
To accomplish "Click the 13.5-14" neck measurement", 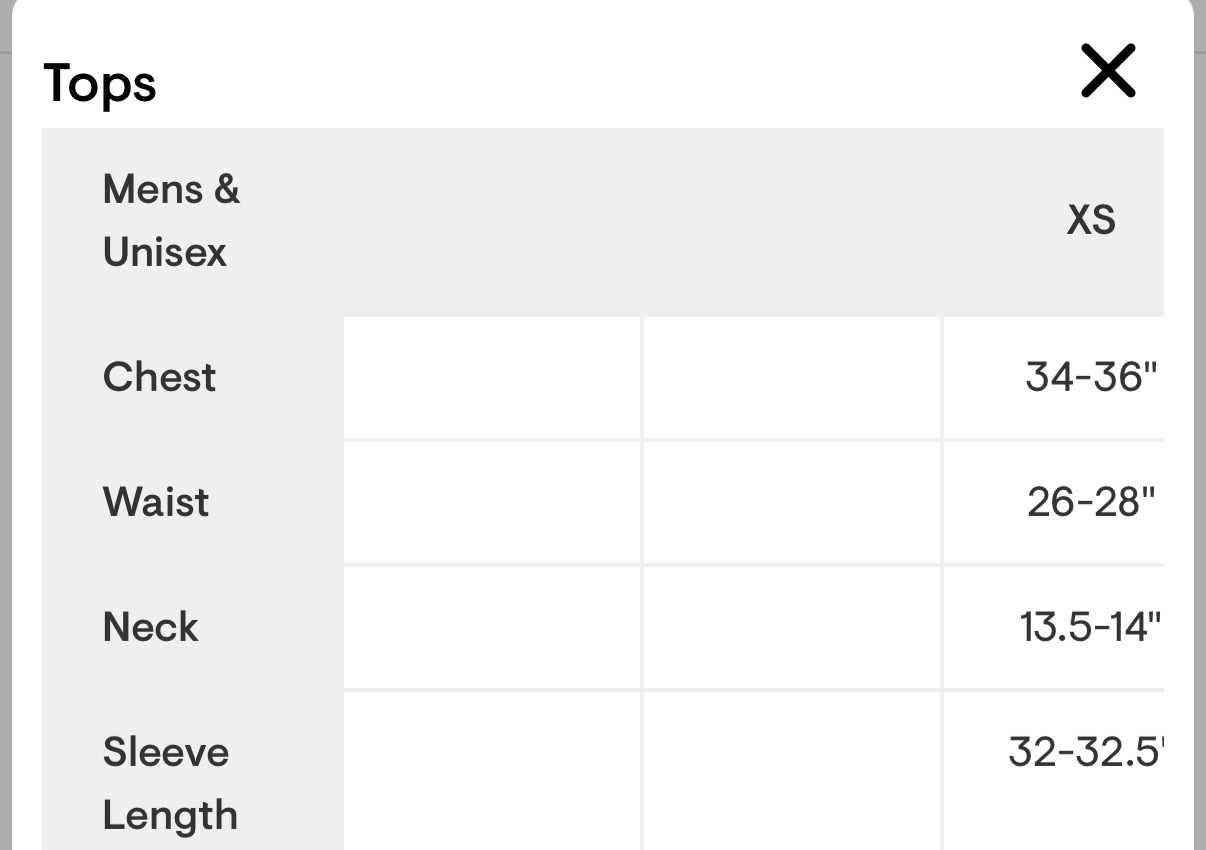I will tap(1089, 627).
